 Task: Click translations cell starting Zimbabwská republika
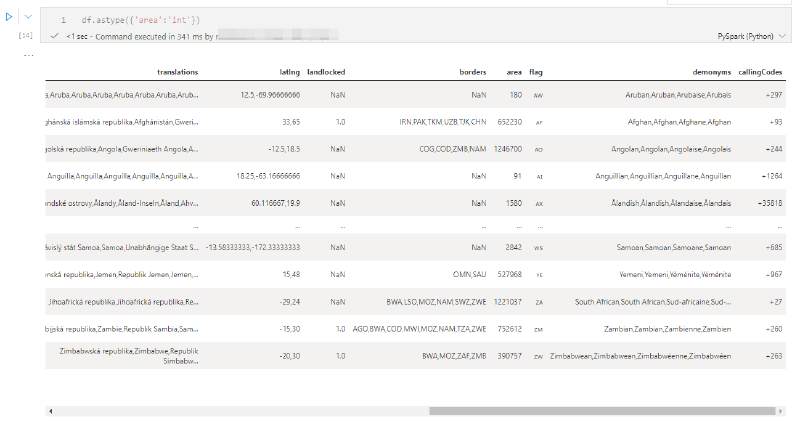(x=129, y=356)
